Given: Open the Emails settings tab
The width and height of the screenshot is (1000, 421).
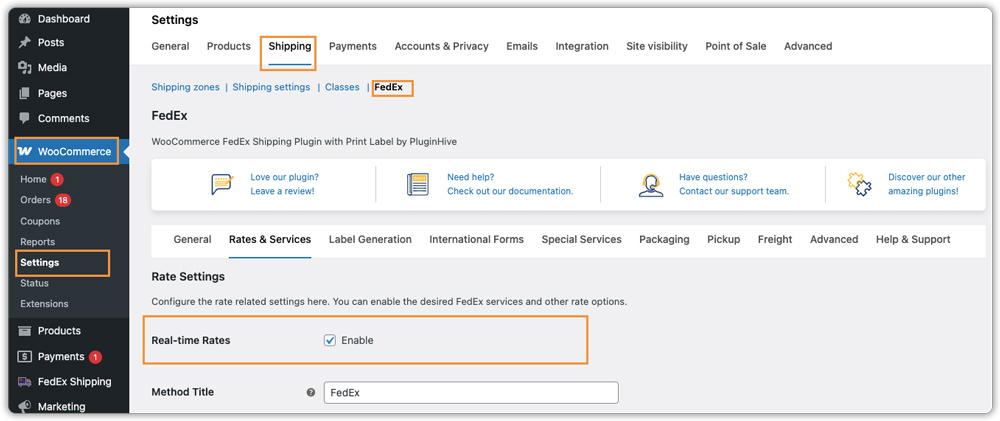Looking at the screenshot, I should tap(522, 46).
